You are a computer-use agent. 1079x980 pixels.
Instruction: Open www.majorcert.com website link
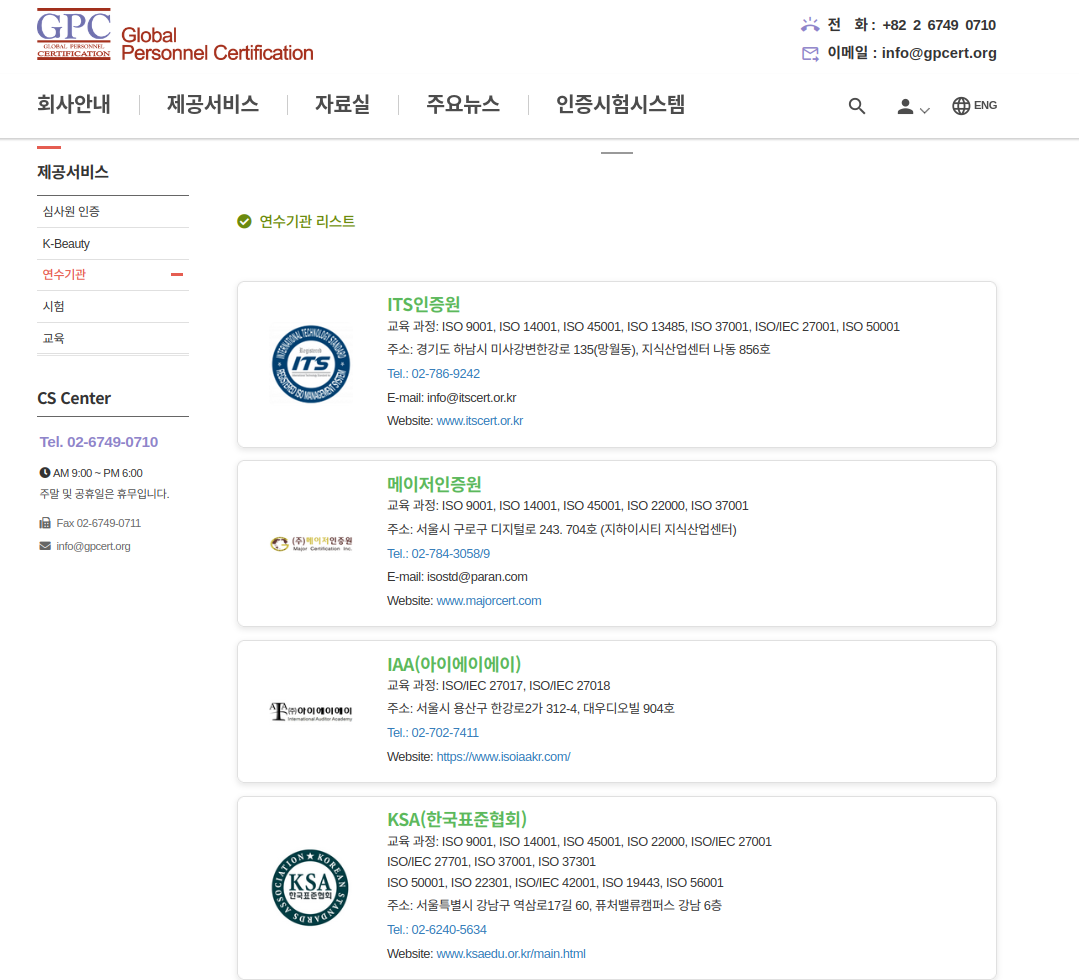coord(488,601)
